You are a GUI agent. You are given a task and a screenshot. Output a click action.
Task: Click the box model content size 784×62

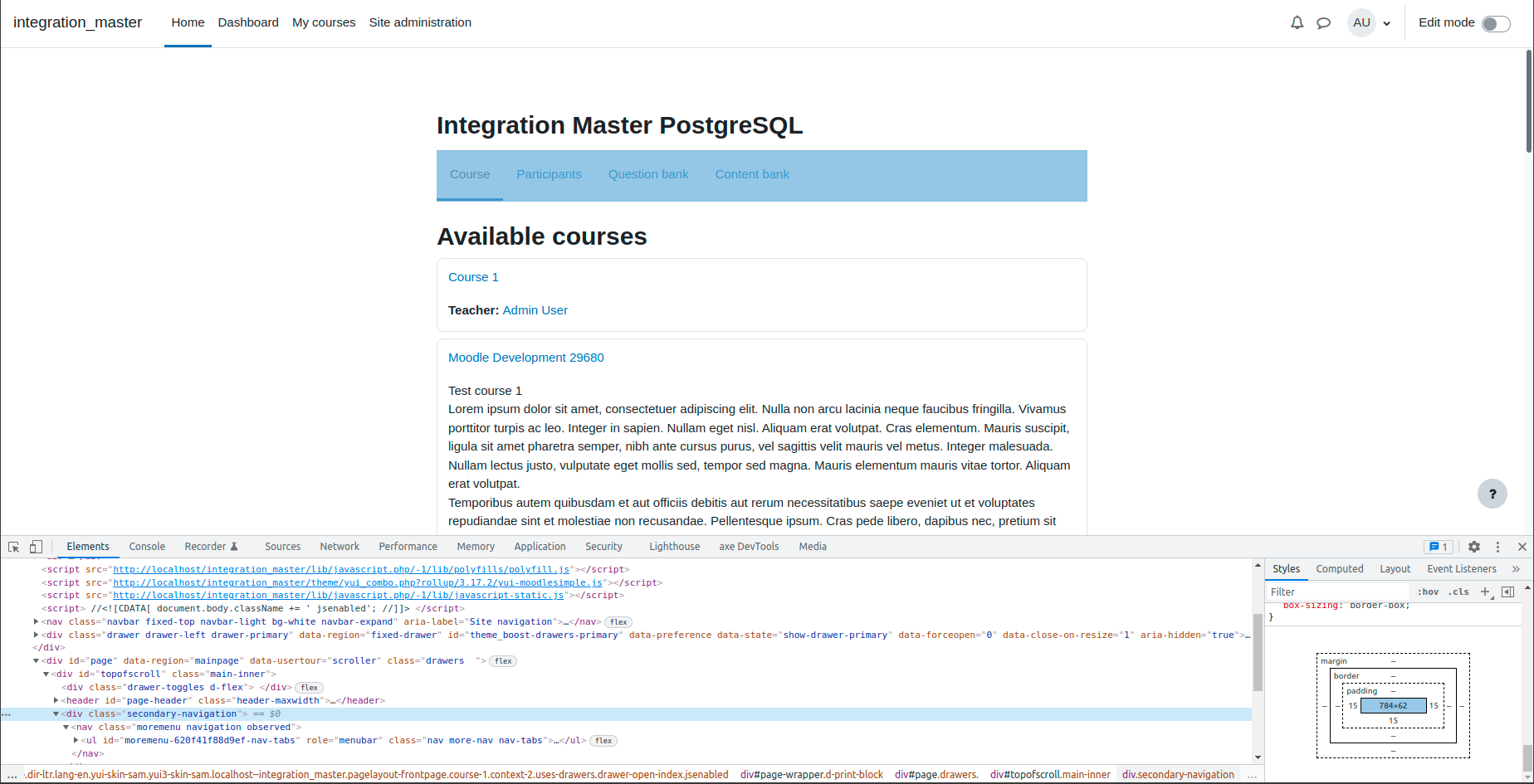pos(1393,706)
